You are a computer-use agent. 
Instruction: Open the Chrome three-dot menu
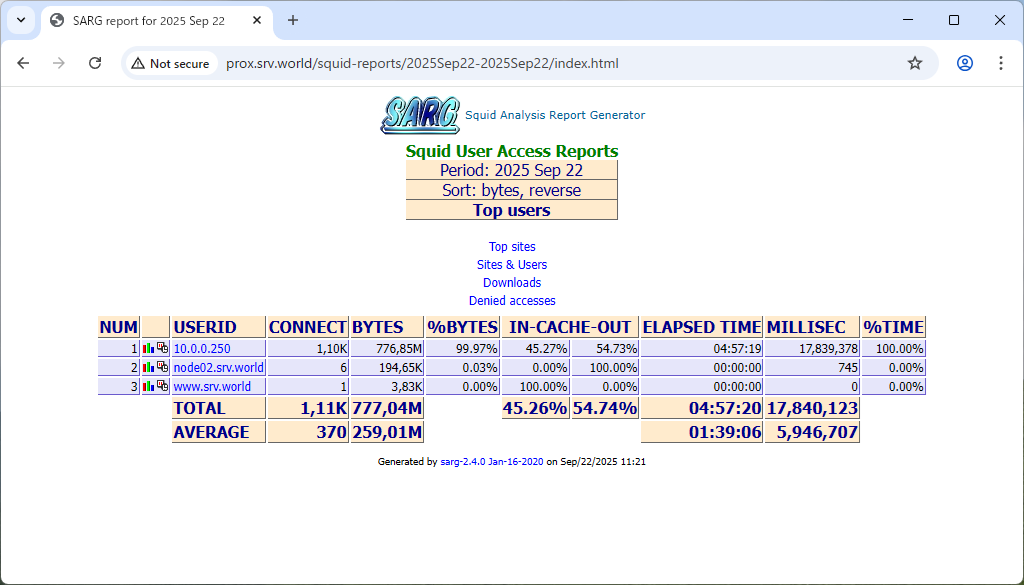point(1001,63)
